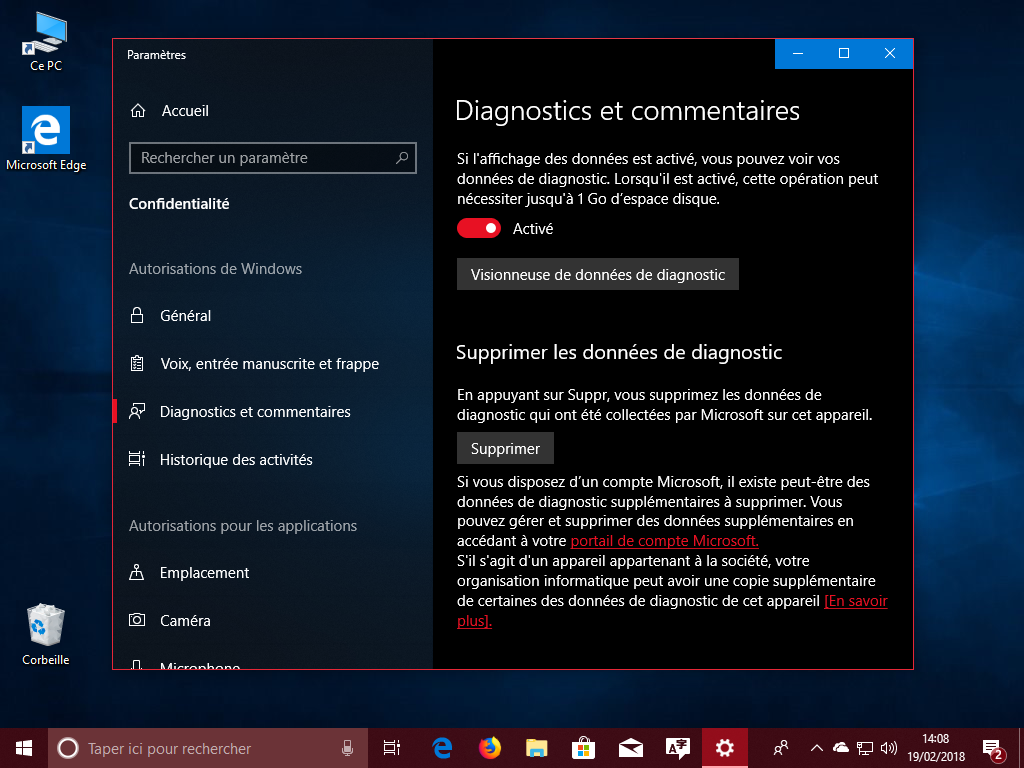The height and width of the screenshot is (768, 1024).
Task: Go to Accueil home page
Action: point(184,111)
